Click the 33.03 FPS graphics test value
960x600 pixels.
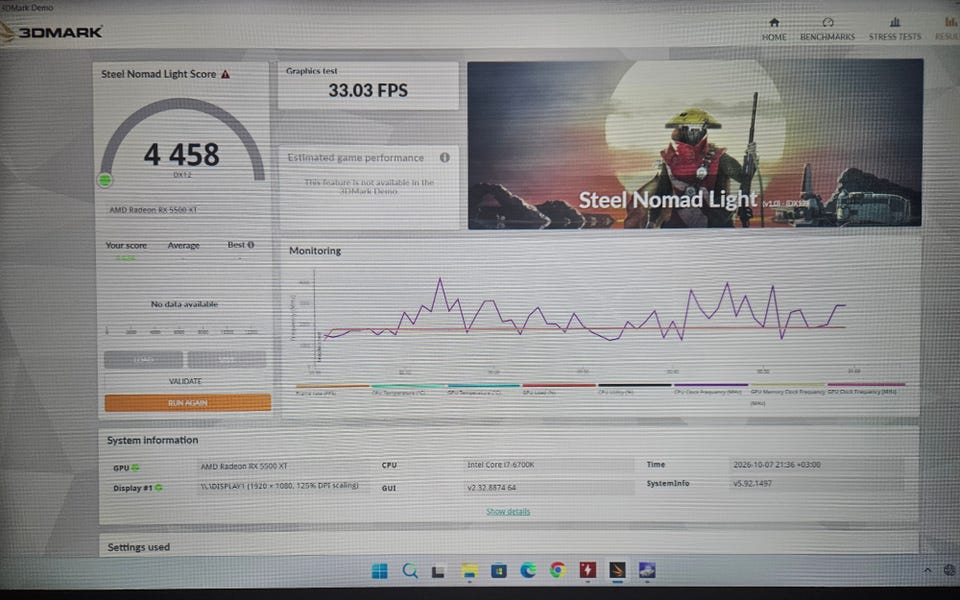(368, 91)
